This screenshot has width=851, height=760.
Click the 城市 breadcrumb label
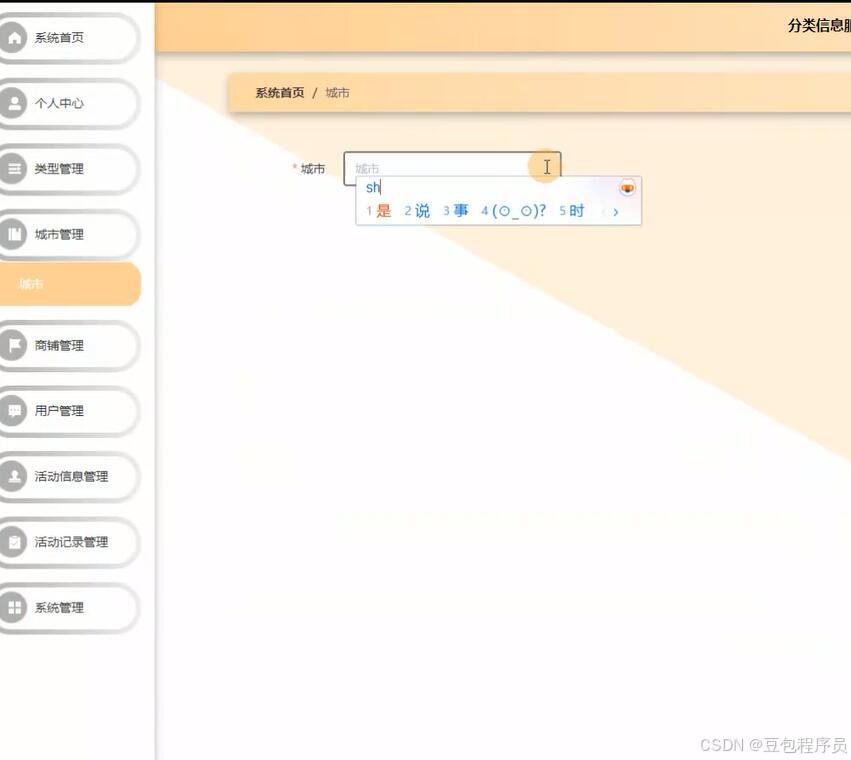[x=338, y=92]
